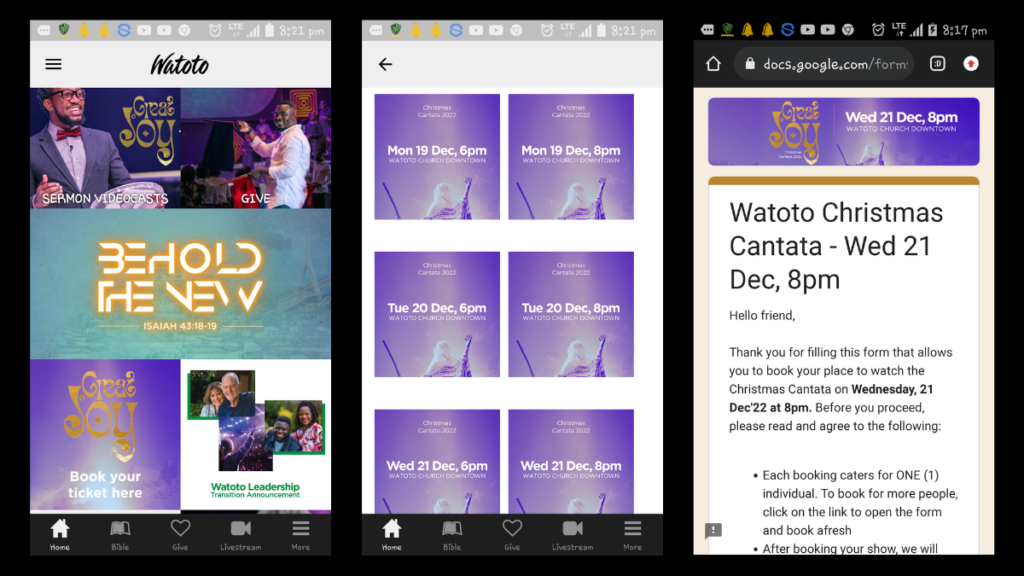
Task: Tap the Great Joy form header banner
Action: [844, 131]
